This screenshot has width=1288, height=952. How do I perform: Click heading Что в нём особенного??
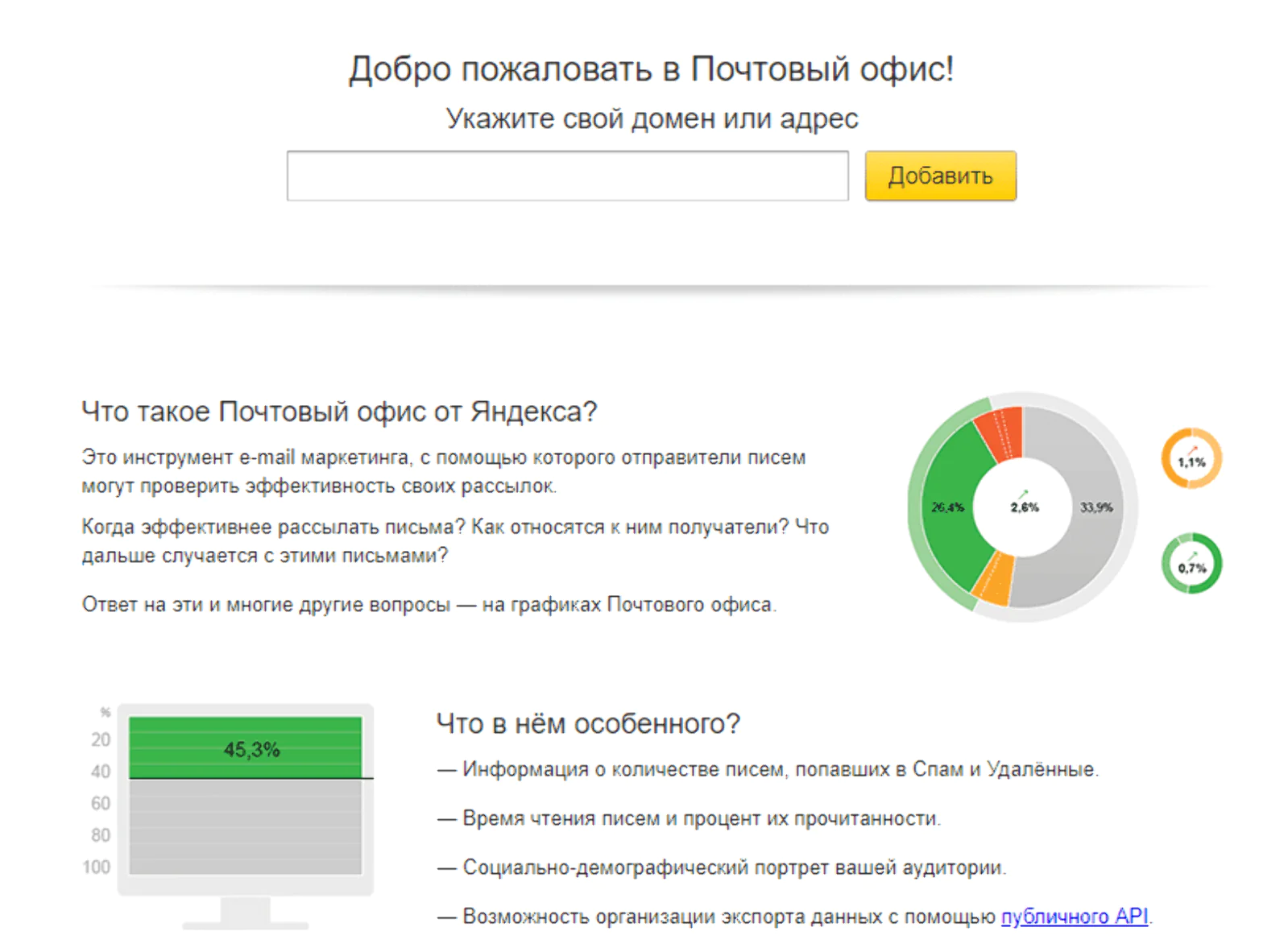587,723
